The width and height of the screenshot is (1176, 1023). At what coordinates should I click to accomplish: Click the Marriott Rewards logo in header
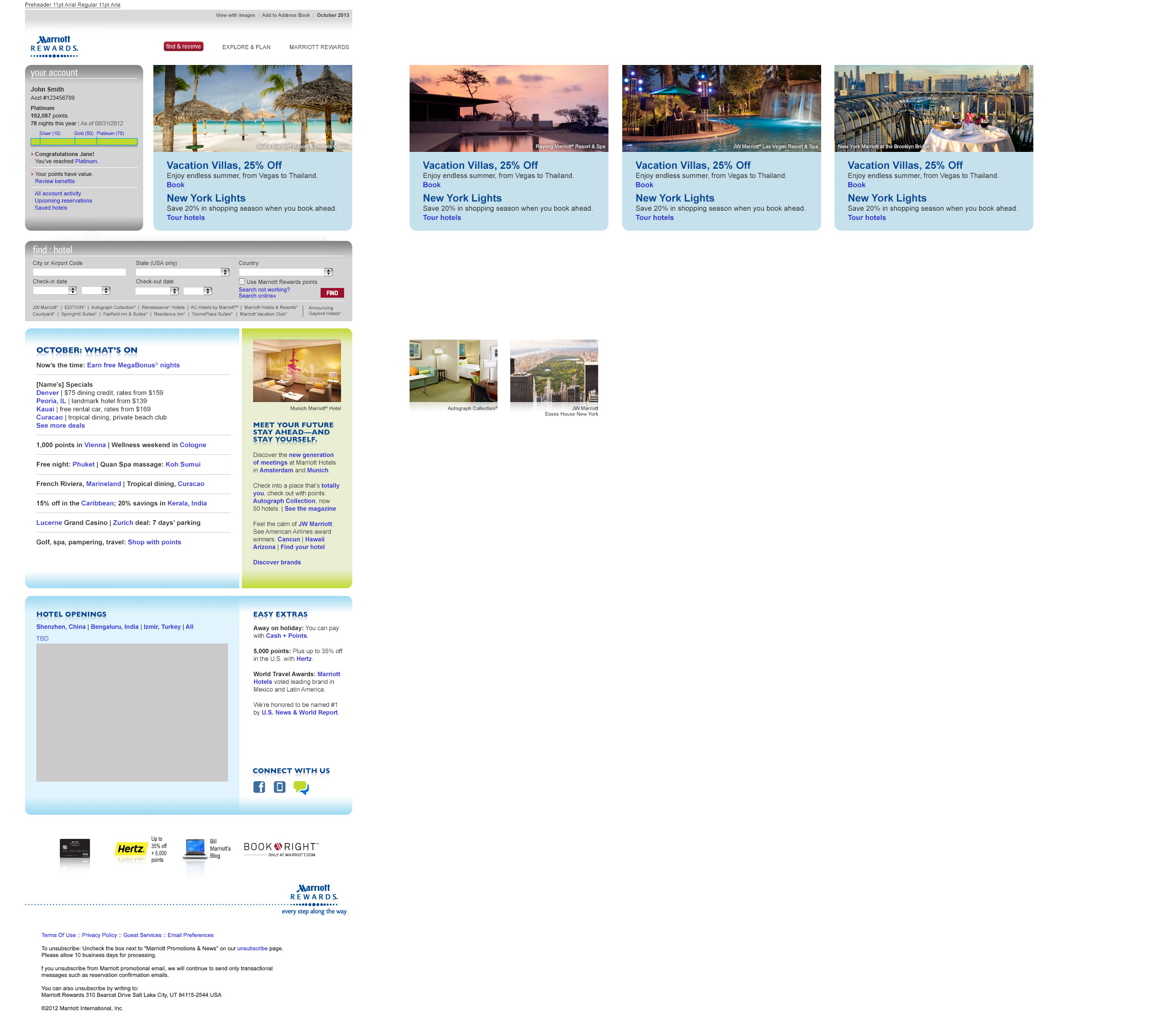(54, 46)
